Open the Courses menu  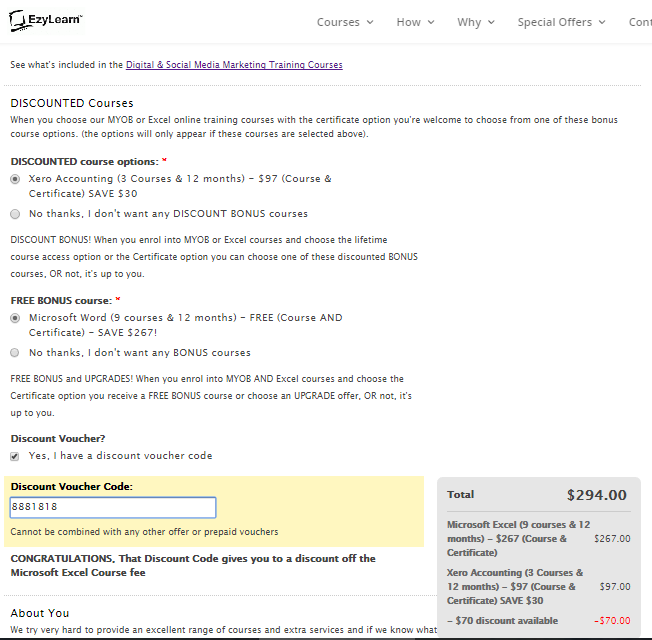[345, 22]
